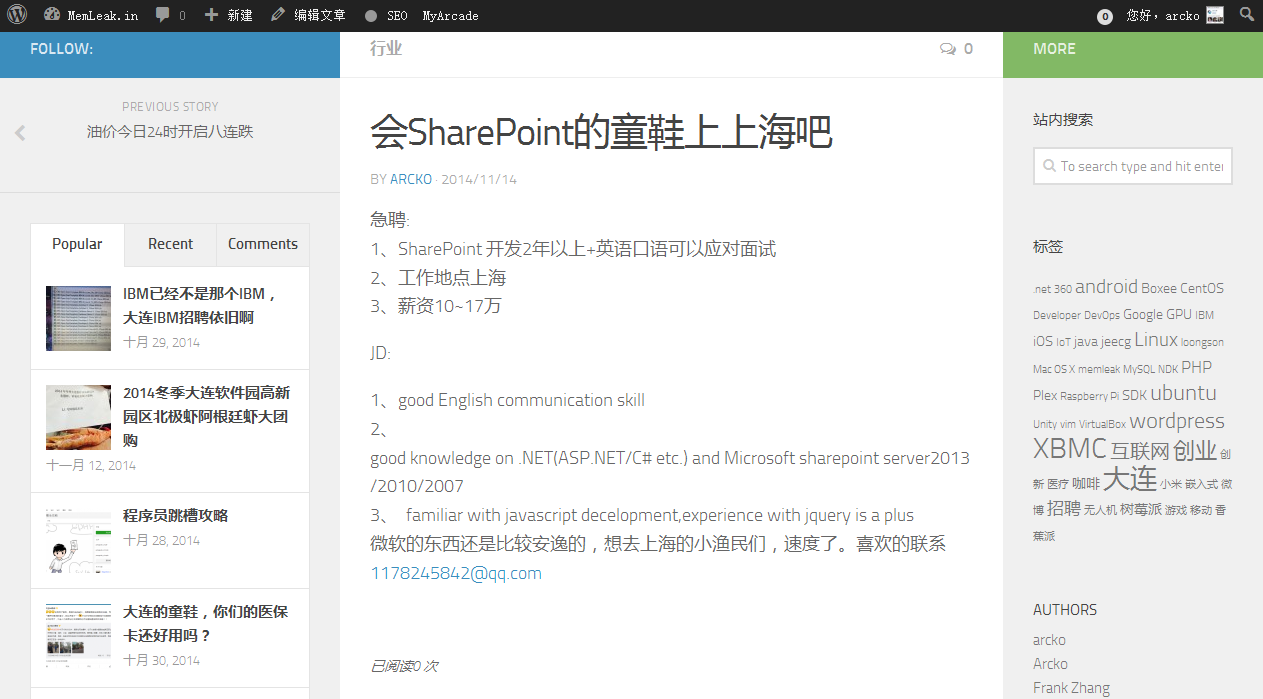This screenshot has width=1263, height=699.
Task: Open post 大连的童鞋，你们的医保卡还好用吗
Action: pos(205,623)
